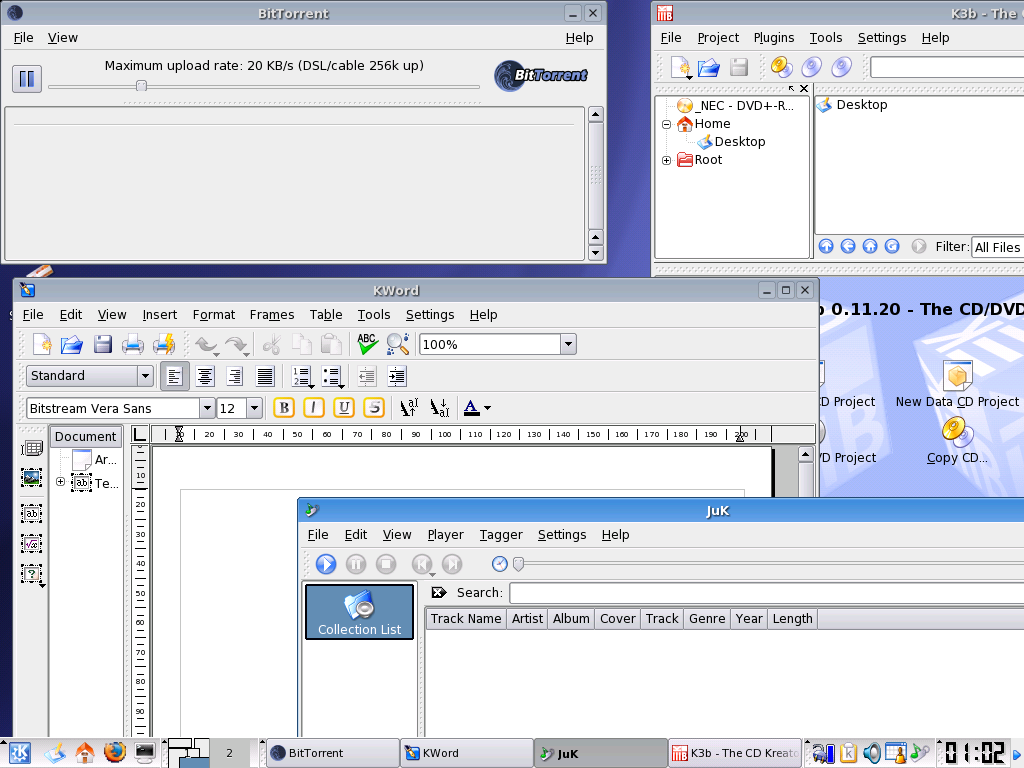Expand the text frameset node in KWord Document tree
This screenshot has width=1024, height=768.
click(60, 482)
